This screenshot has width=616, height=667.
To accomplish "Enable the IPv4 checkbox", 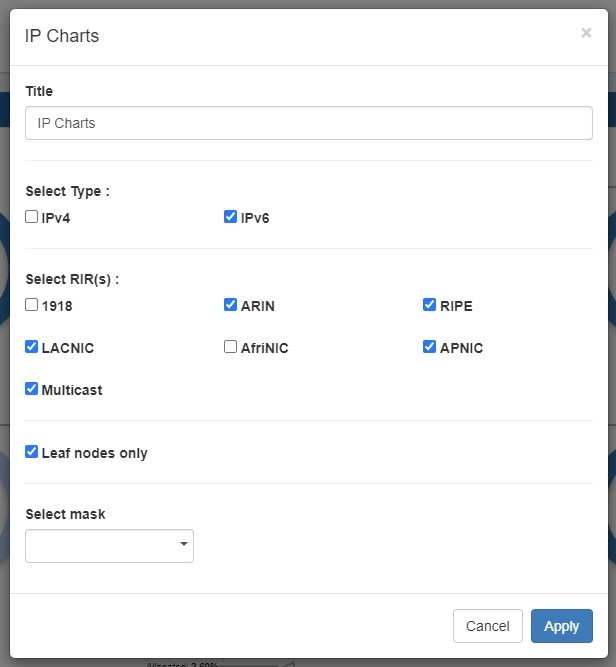I will (32, 216).
